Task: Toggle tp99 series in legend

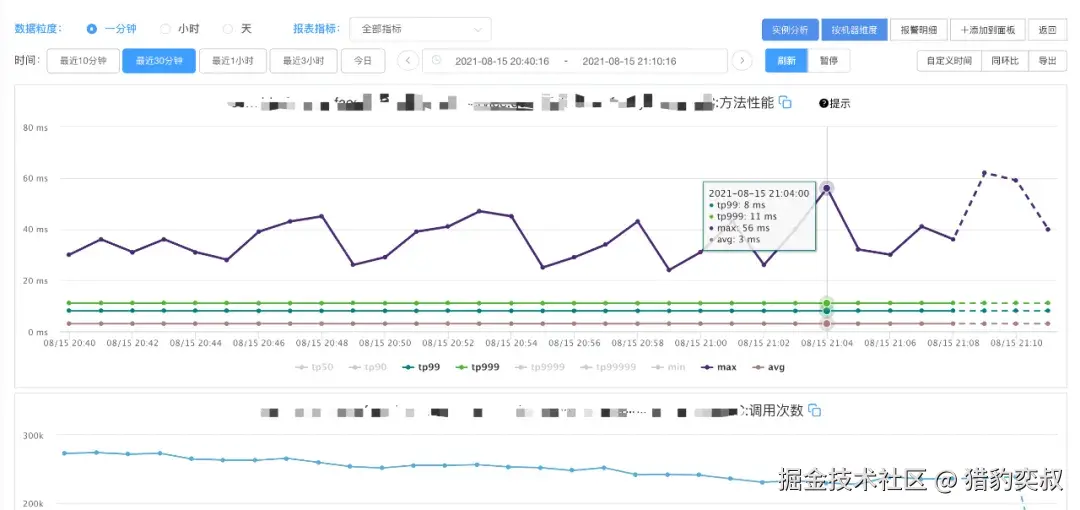Action: click(422, 367)
